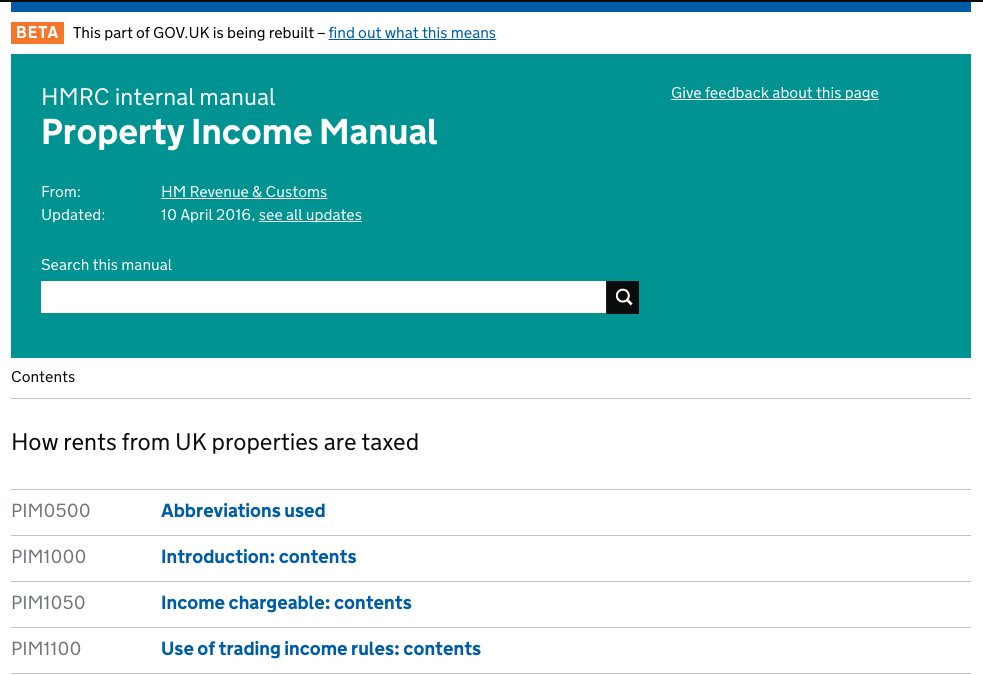Open Abbreviations used section
Screen dimensions: 983x675
pos(243,511)
